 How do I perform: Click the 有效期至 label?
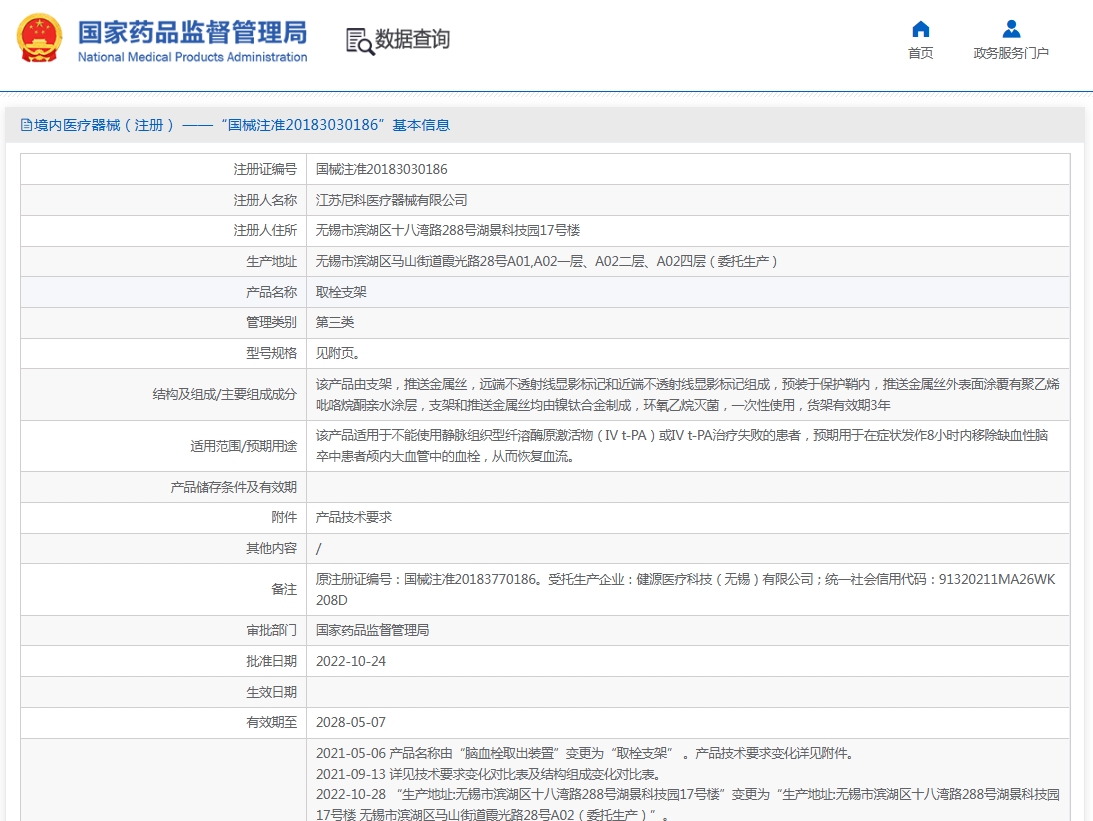tap(271, 723)
